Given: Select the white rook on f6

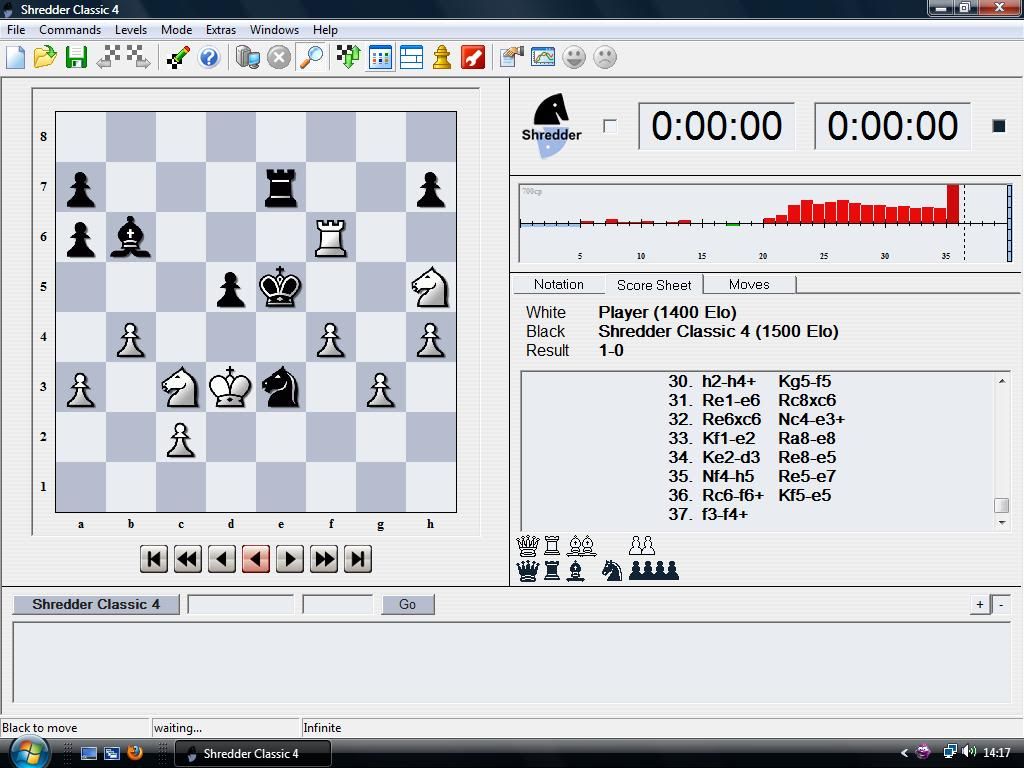Looking at the screenshot, I should [x=330, y=237].
